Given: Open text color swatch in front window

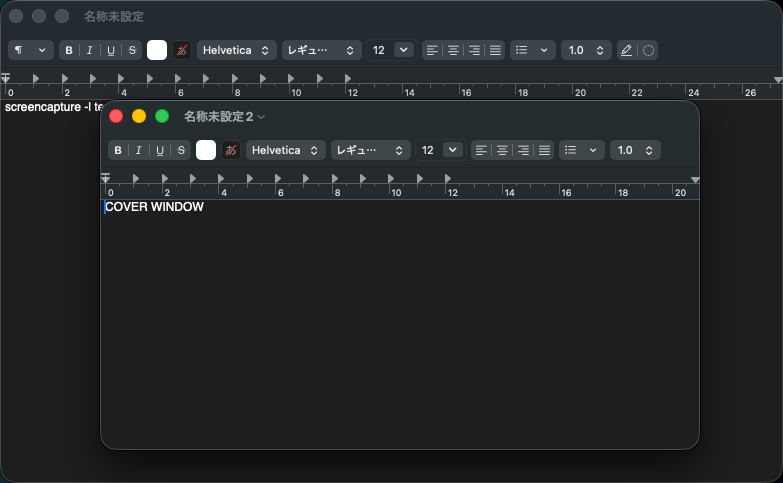Looking at the screenshot, I should [206, 150].
